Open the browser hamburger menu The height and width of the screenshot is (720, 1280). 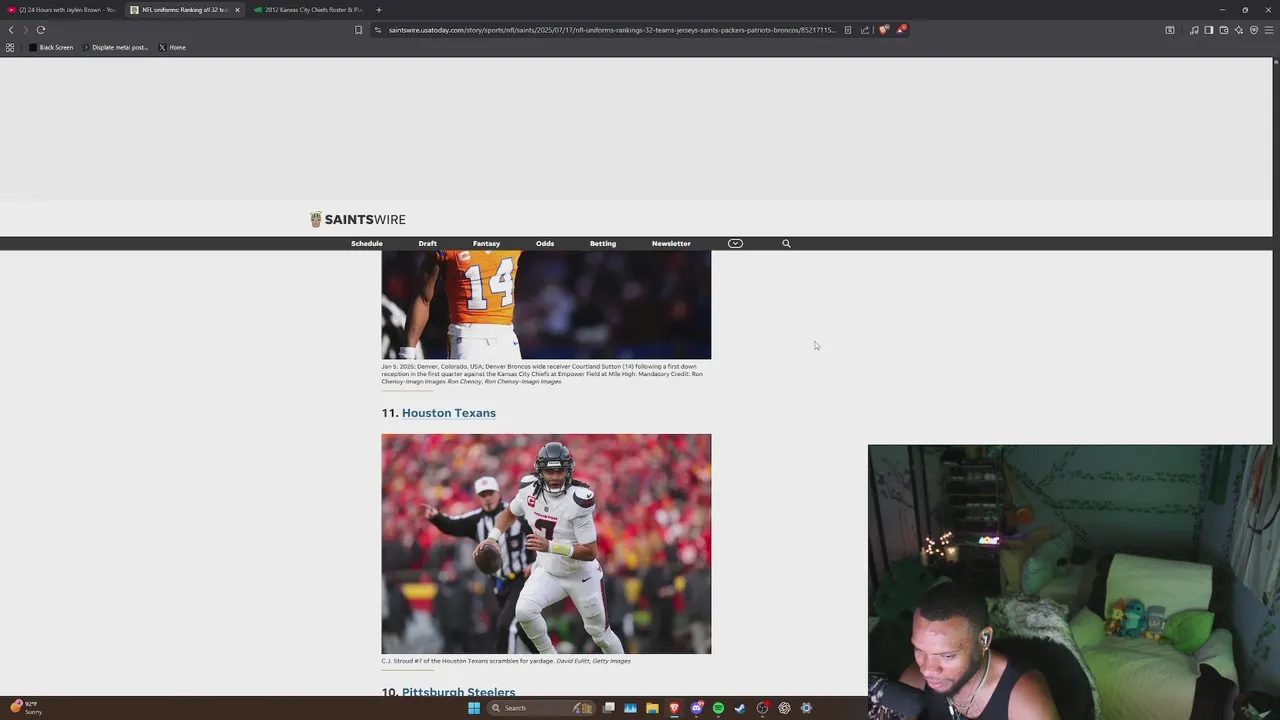(1269, 30)
